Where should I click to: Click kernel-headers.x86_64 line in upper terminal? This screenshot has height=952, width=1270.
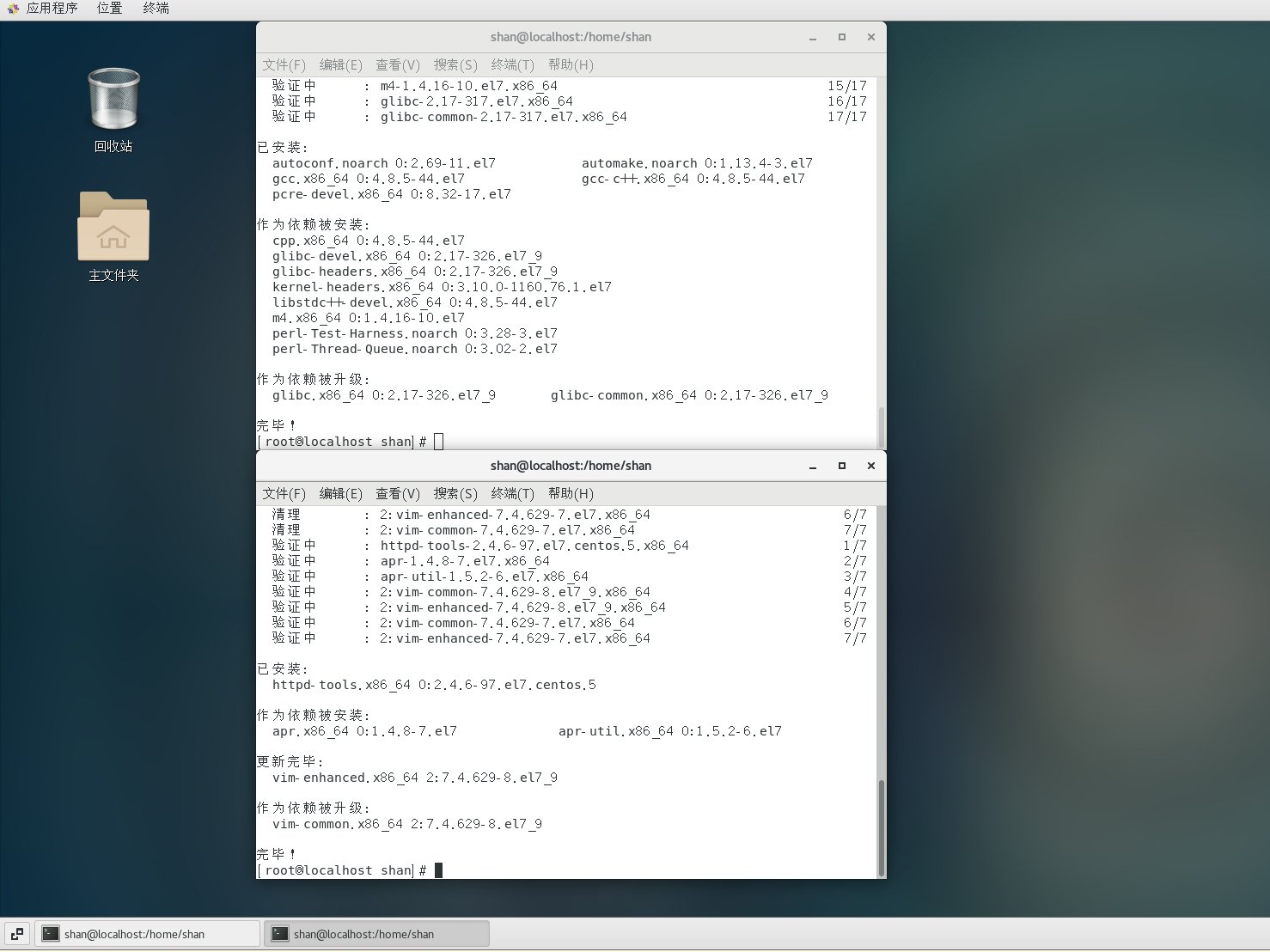click(442, 287)
